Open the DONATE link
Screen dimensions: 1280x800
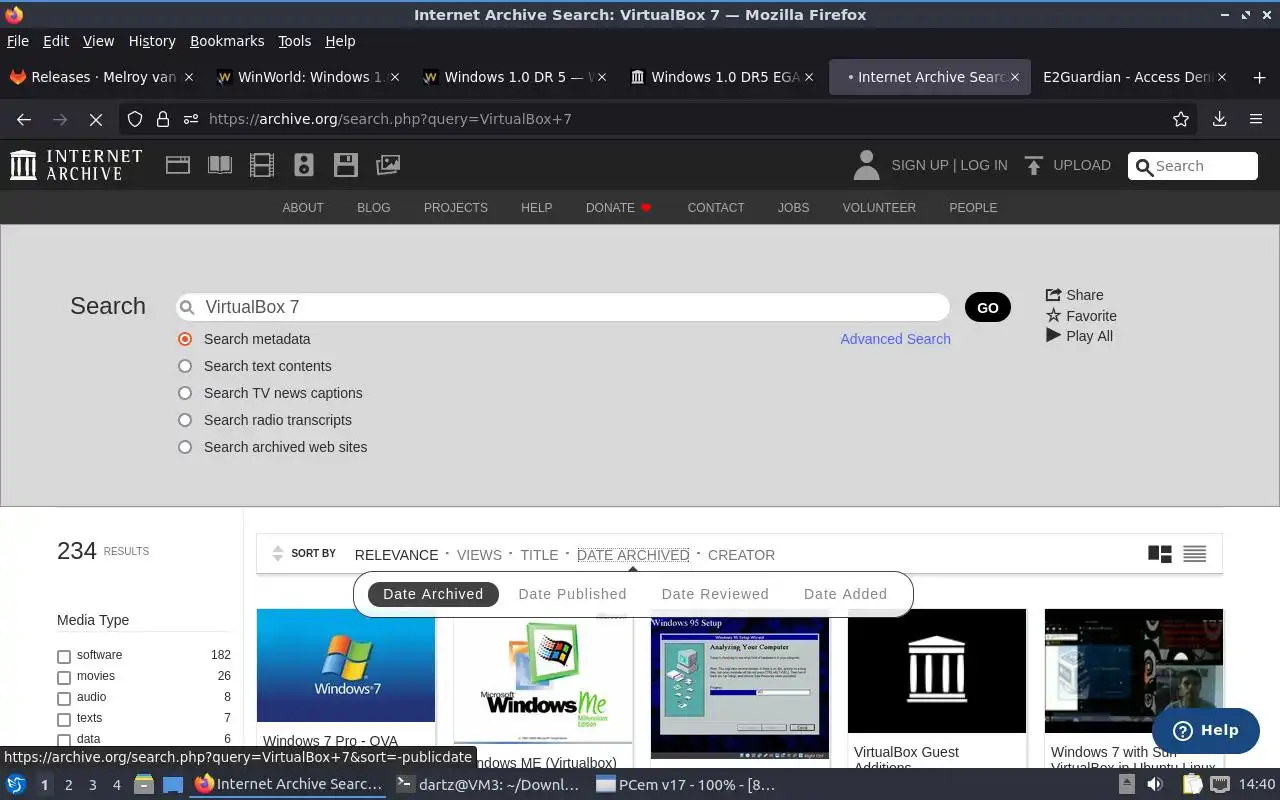tap(618, 208)
